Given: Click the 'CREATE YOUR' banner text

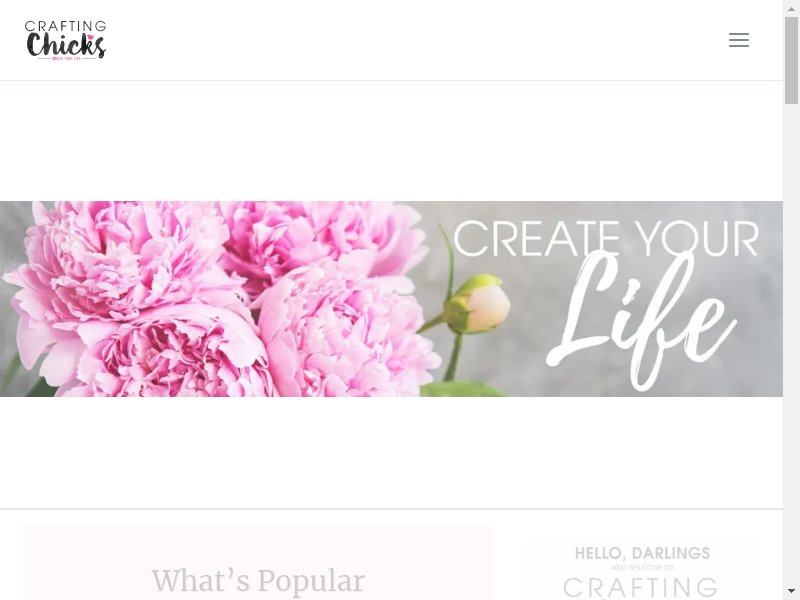Looking at the screenshot, I should [606, 239].
